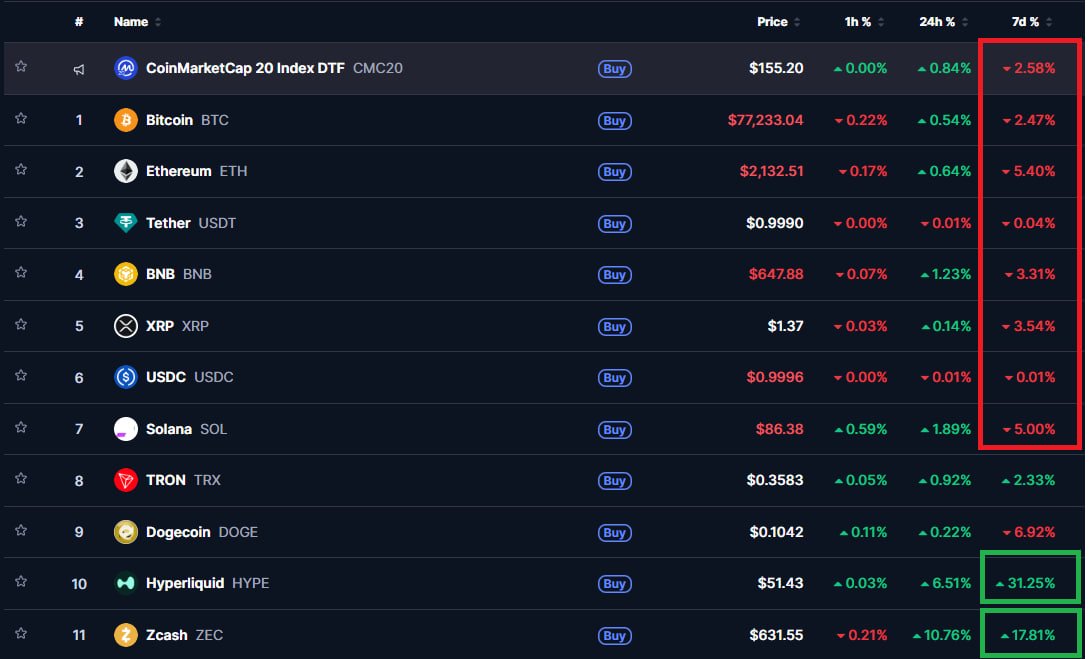Click the Bitcoin logo icon

(126, 120)
